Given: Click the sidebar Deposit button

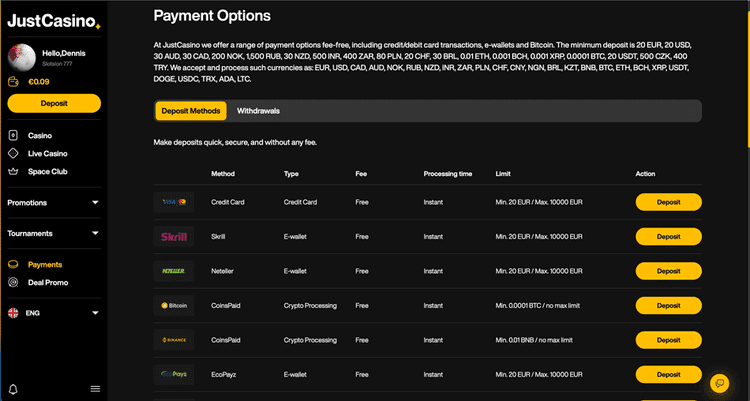Looking at the screenshot, I should point(54,103).
